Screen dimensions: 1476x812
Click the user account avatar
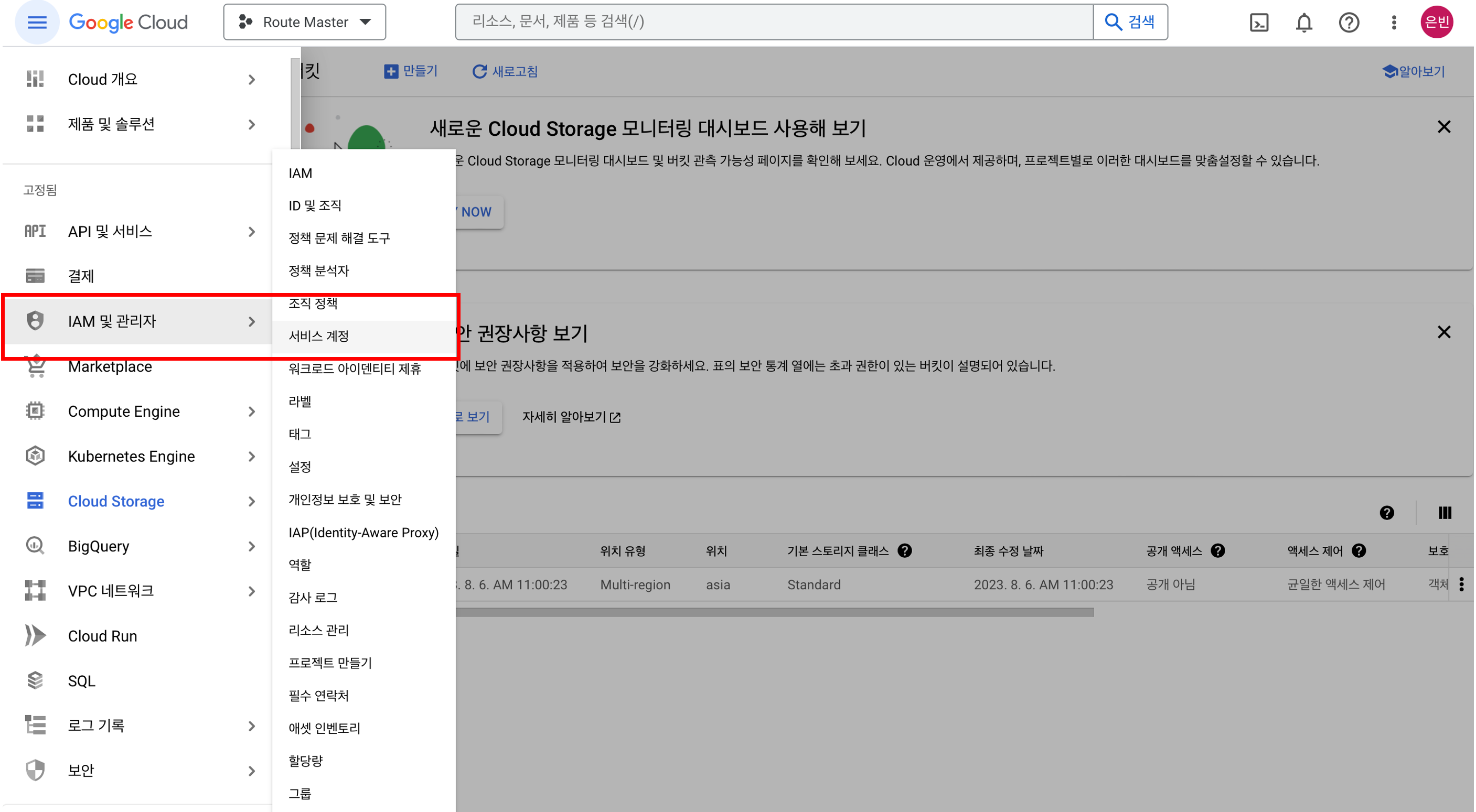pos(1437,23)
